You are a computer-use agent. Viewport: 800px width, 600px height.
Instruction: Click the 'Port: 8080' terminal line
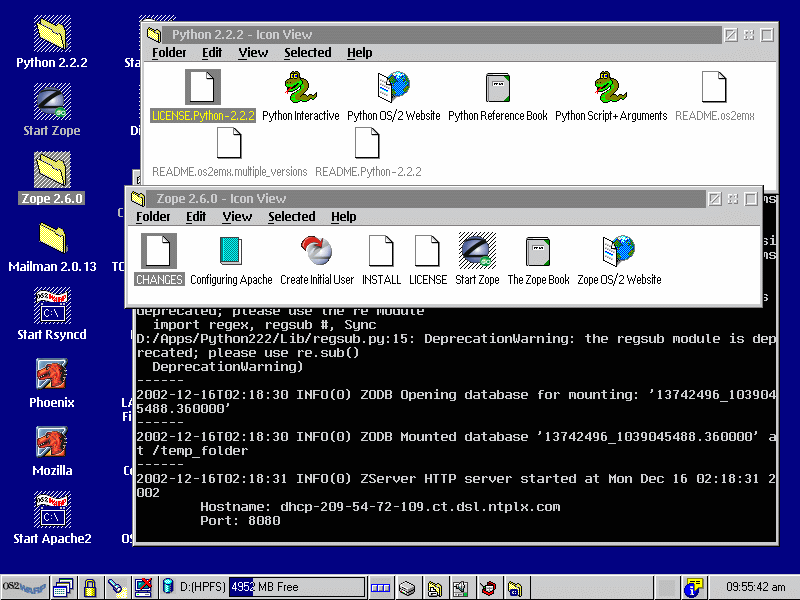(x=240, y=520)
